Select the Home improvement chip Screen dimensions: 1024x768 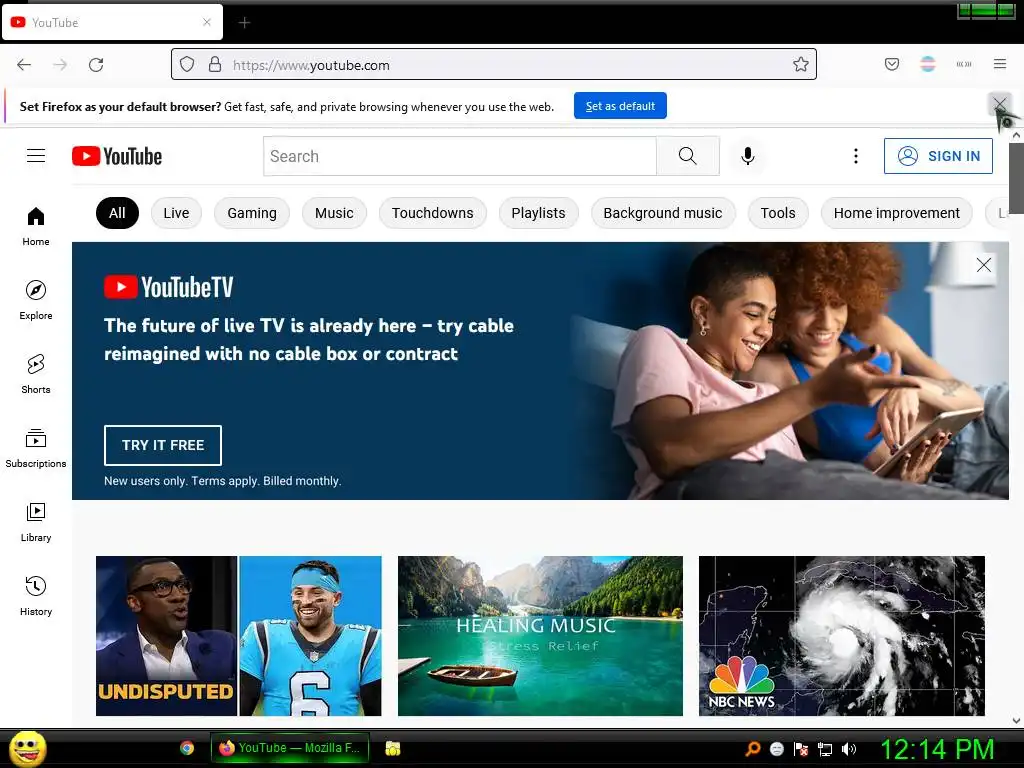[897, 213]
